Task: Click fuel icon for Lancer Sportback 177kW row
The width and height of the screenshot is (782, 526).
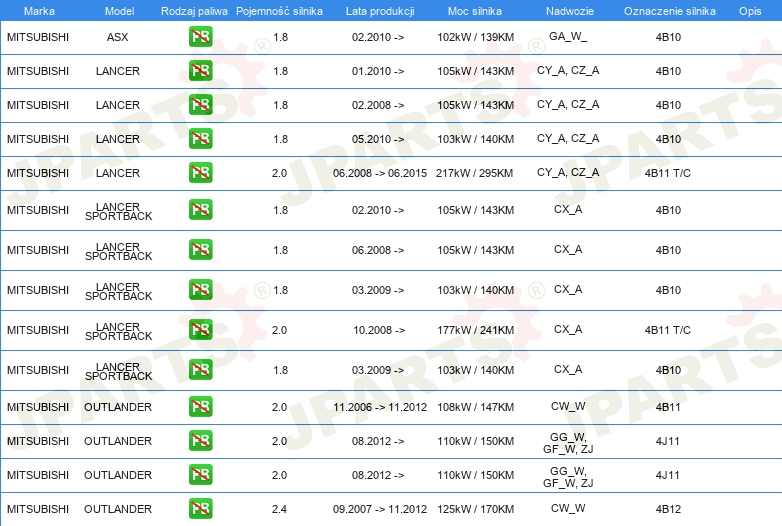Action: tap(200, 330)
